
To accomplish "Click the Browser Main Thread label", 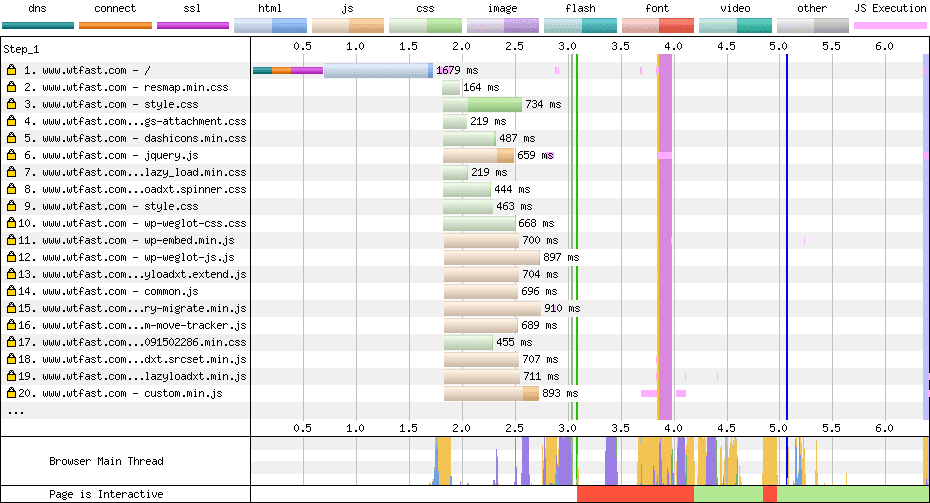I will [x=106, y=461].
